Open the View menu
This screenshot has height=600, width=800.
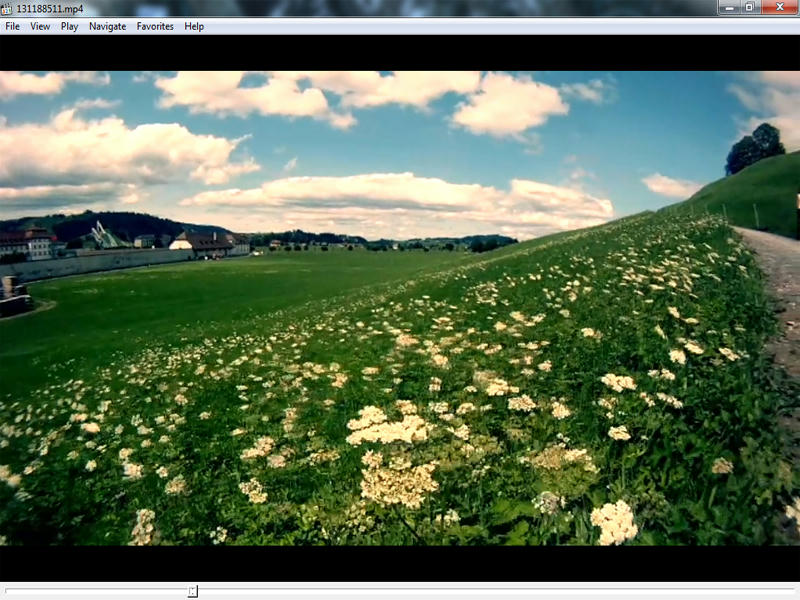[40, 26]
